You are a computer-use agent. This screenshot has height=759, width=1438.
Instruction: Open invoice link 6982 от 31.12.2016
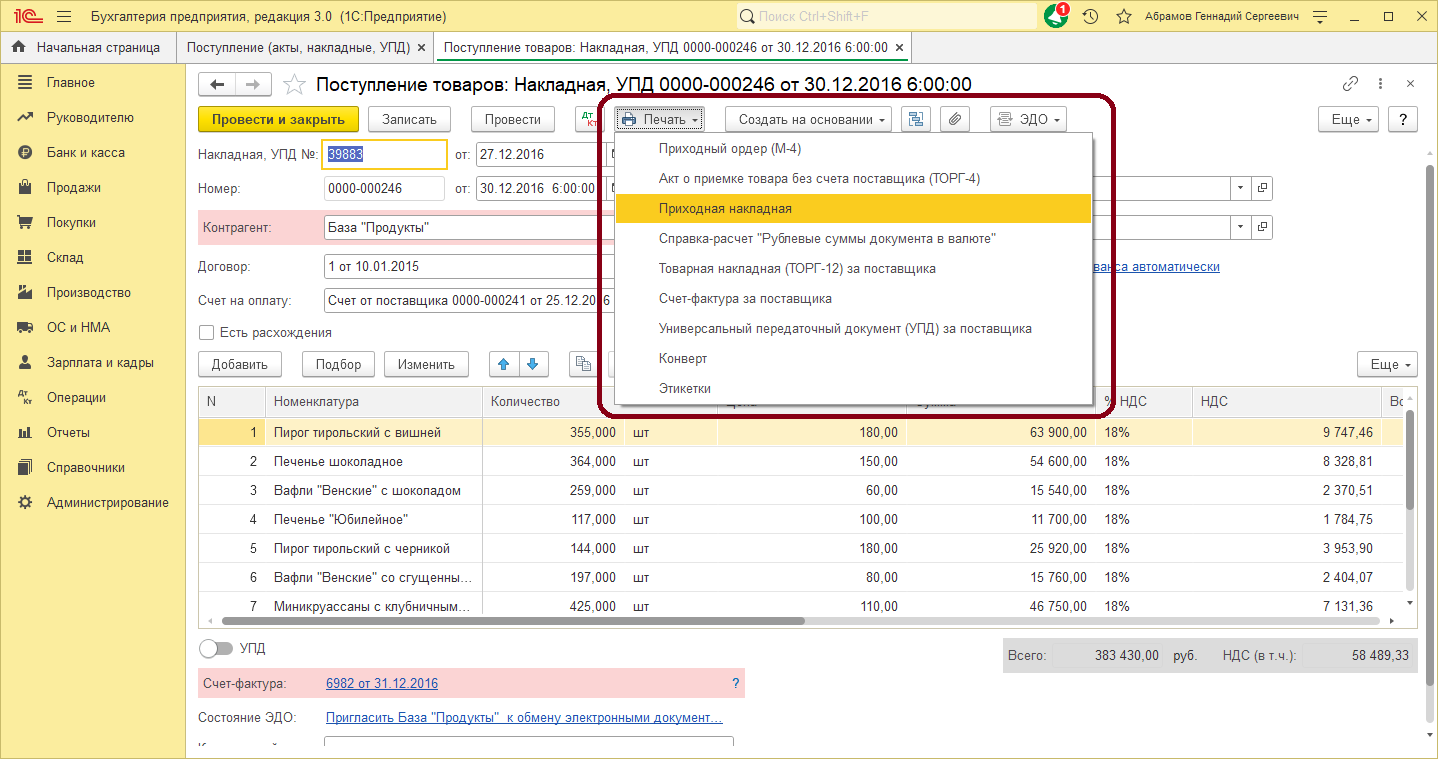[382, 683]
